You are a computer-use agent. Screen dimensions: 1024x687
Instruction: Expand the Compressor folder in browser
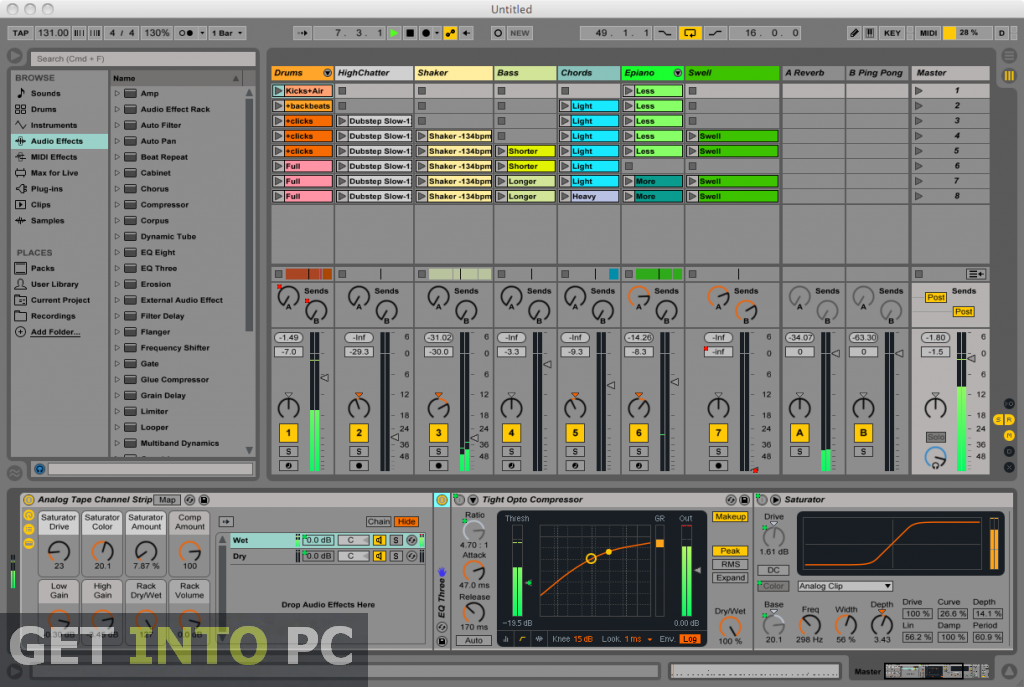click(x=117, y=205)
